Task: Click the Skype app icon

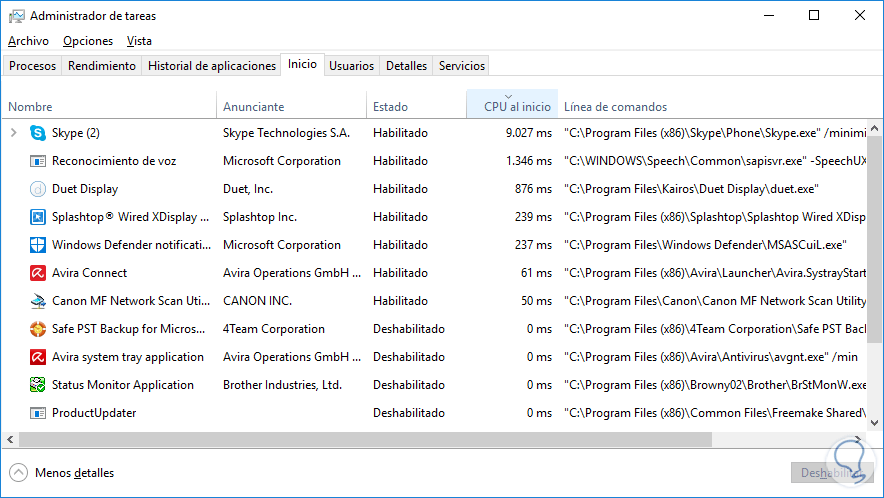Action: pyautogui.click(x=38, y=133)
